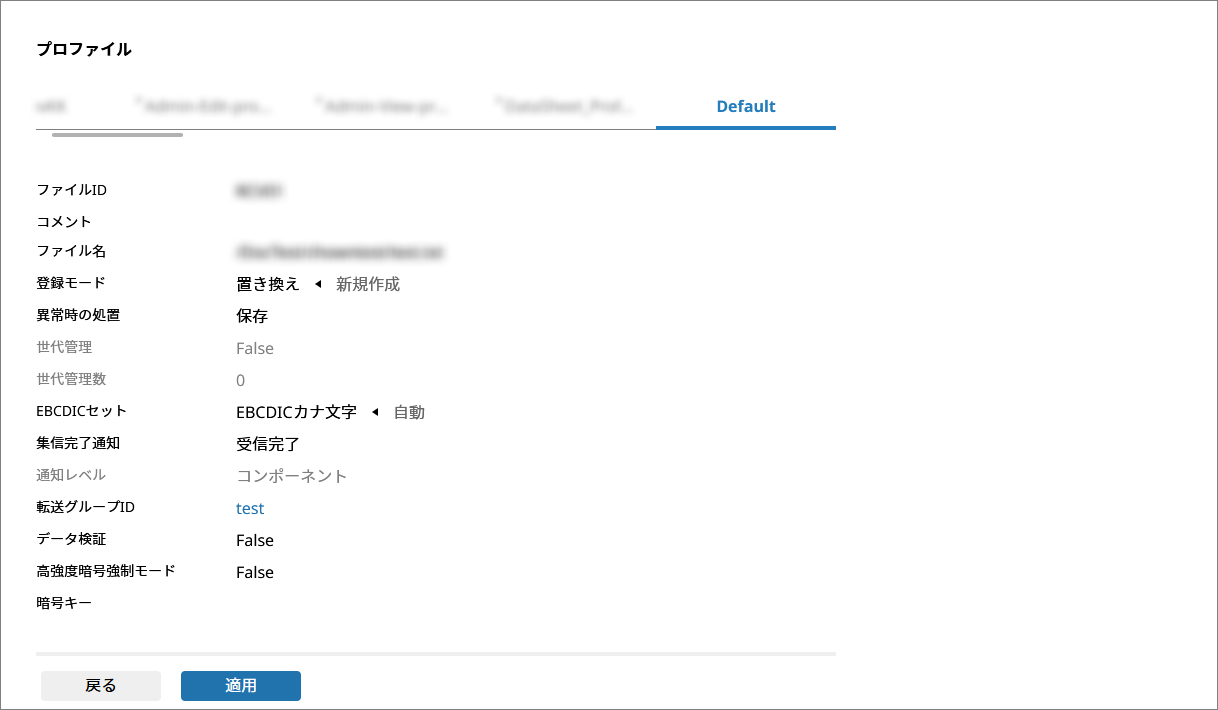Open the blurred Admin-Edit profile tab
Viewport: 1218px width, 710px height.
coord(207,106)
